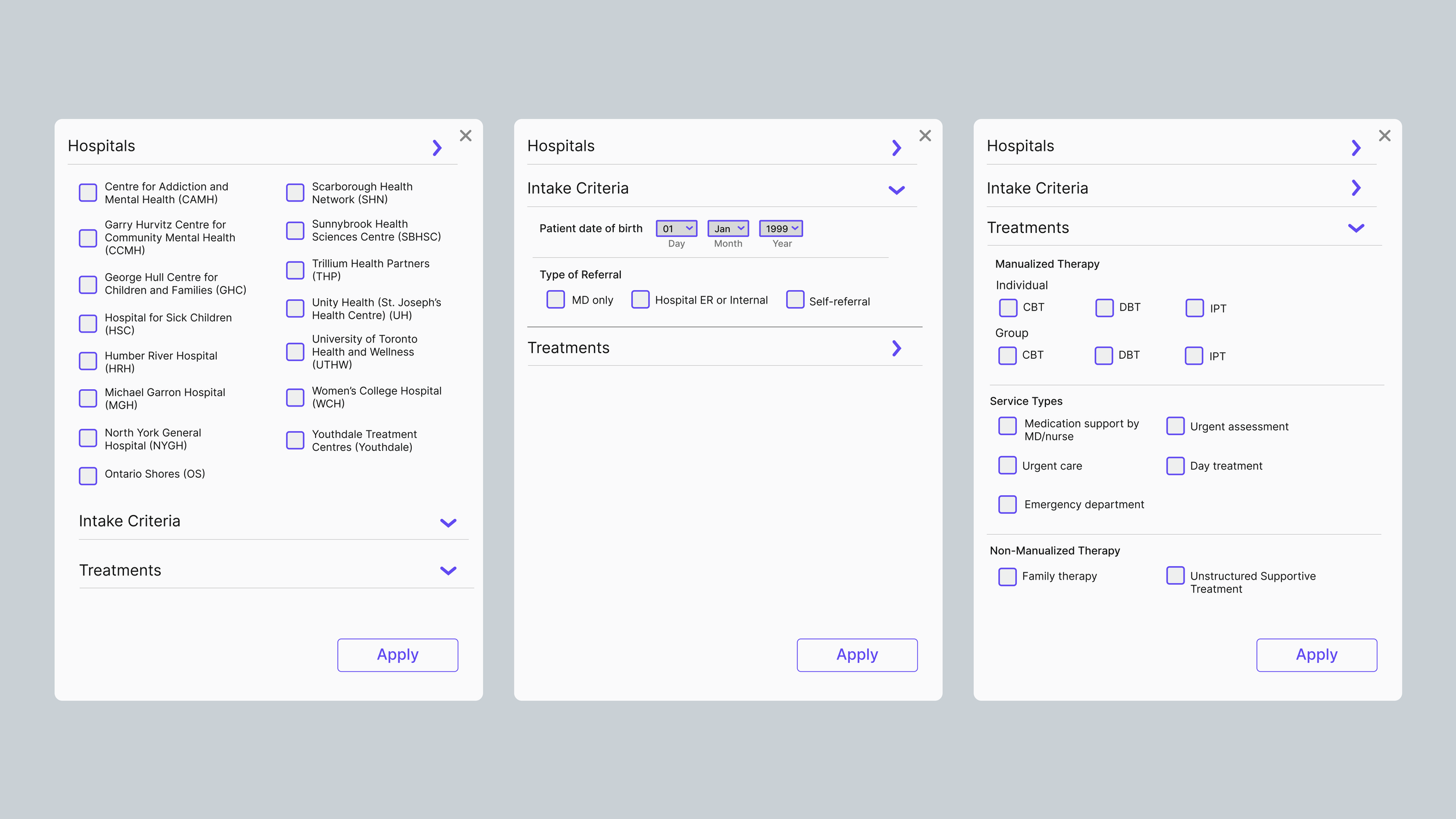The image size is (1456, 819).
Task: Check Centre for Addiction and Mental Health
Action: point(88,193)
